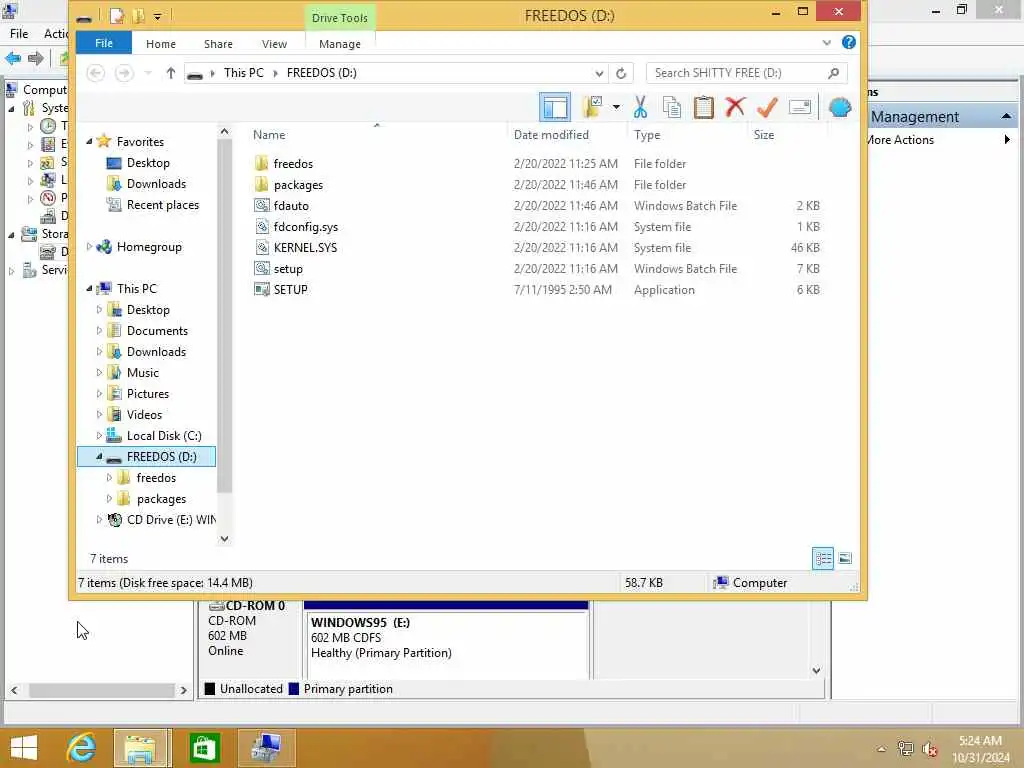Click the folder select-all toolbar icon
The width and height of the screenshot is (1024, 768).
coord(592,107)
